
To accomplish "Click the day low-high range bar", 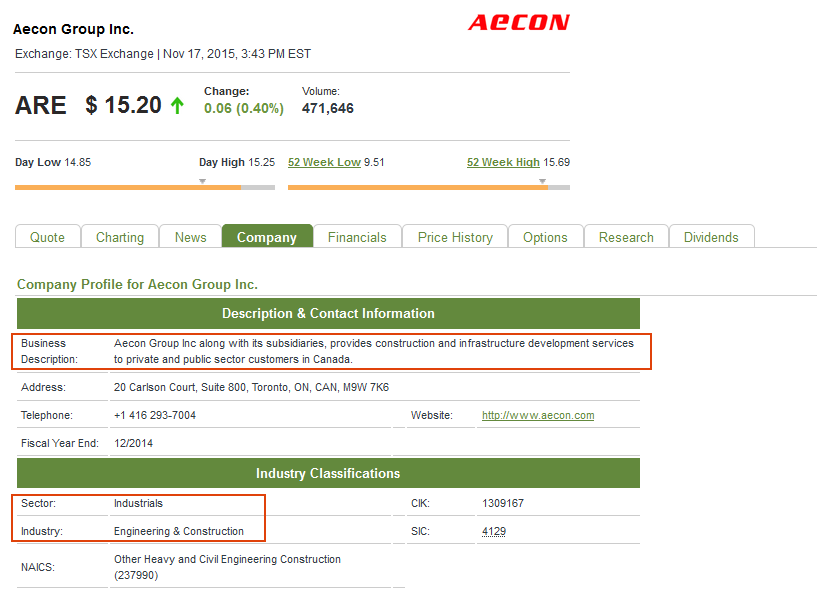I will coord(145,188).
